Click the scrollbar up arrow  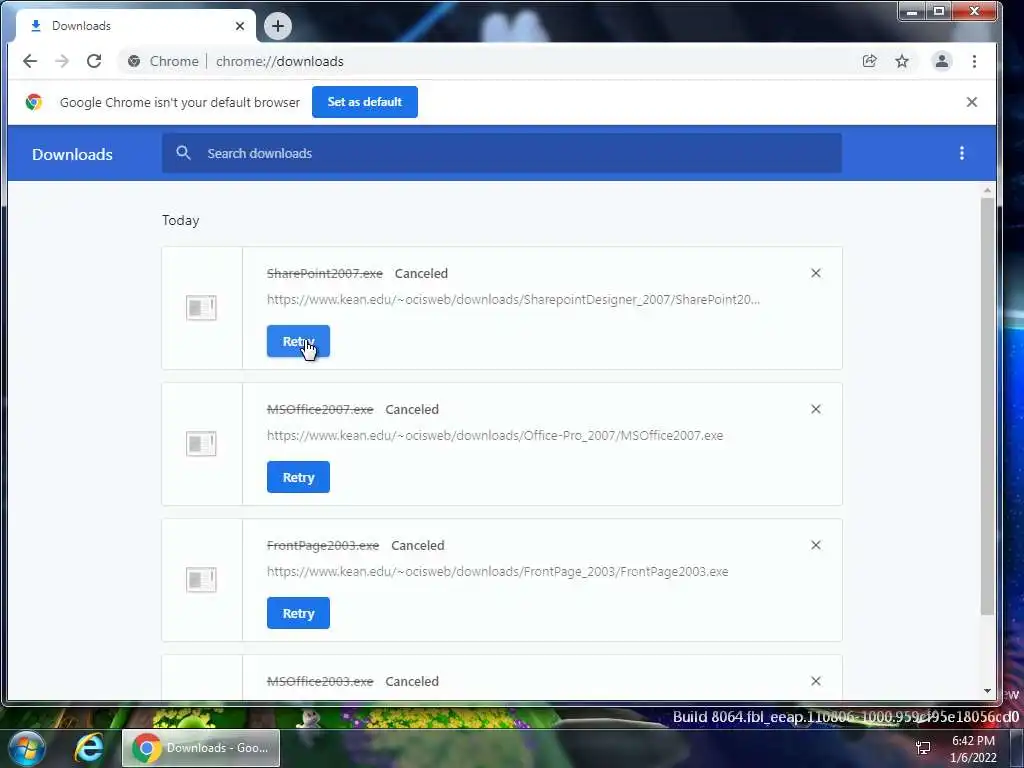[987, 190]
